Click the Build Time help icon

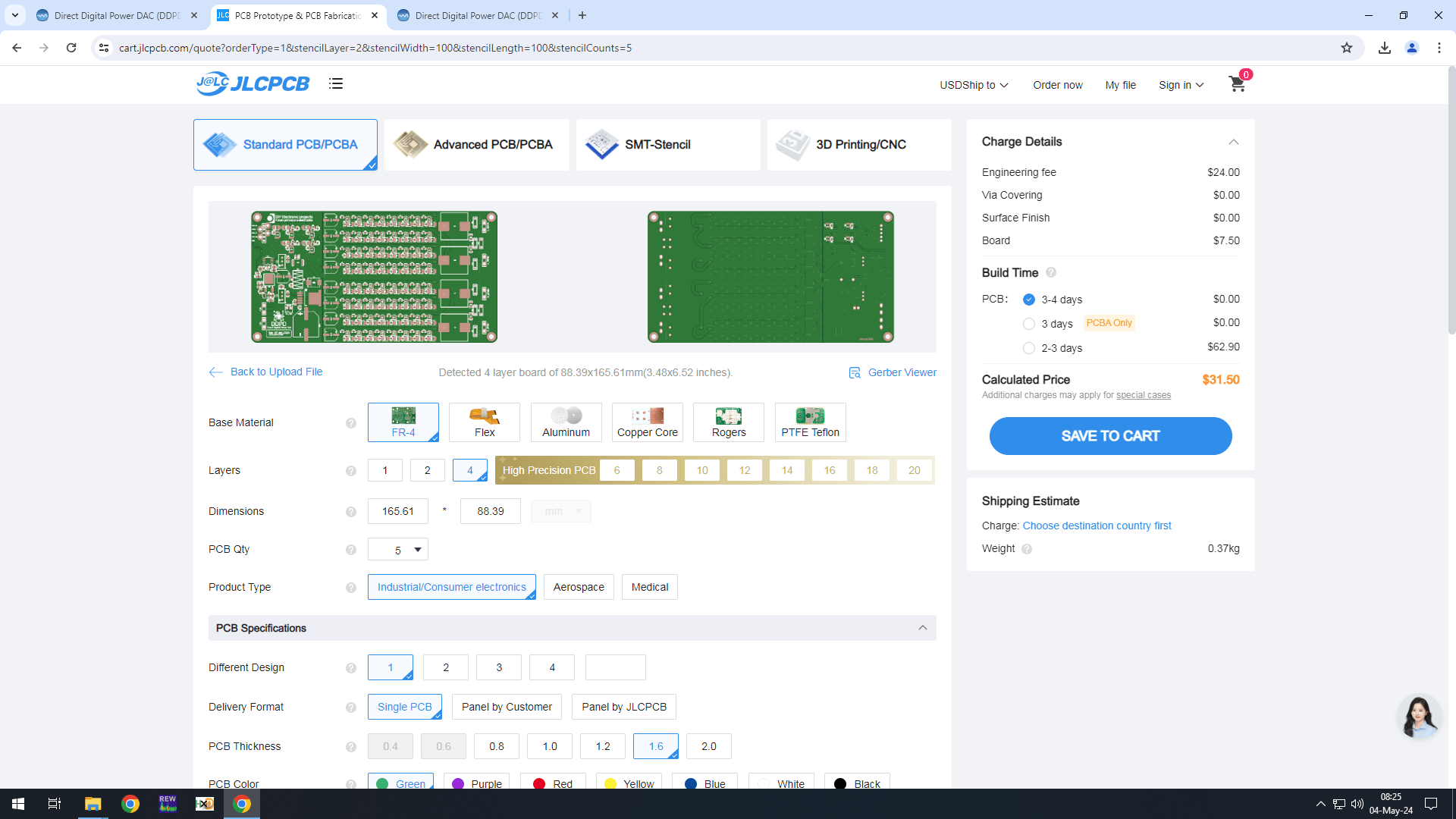[x=1051, y=273]
